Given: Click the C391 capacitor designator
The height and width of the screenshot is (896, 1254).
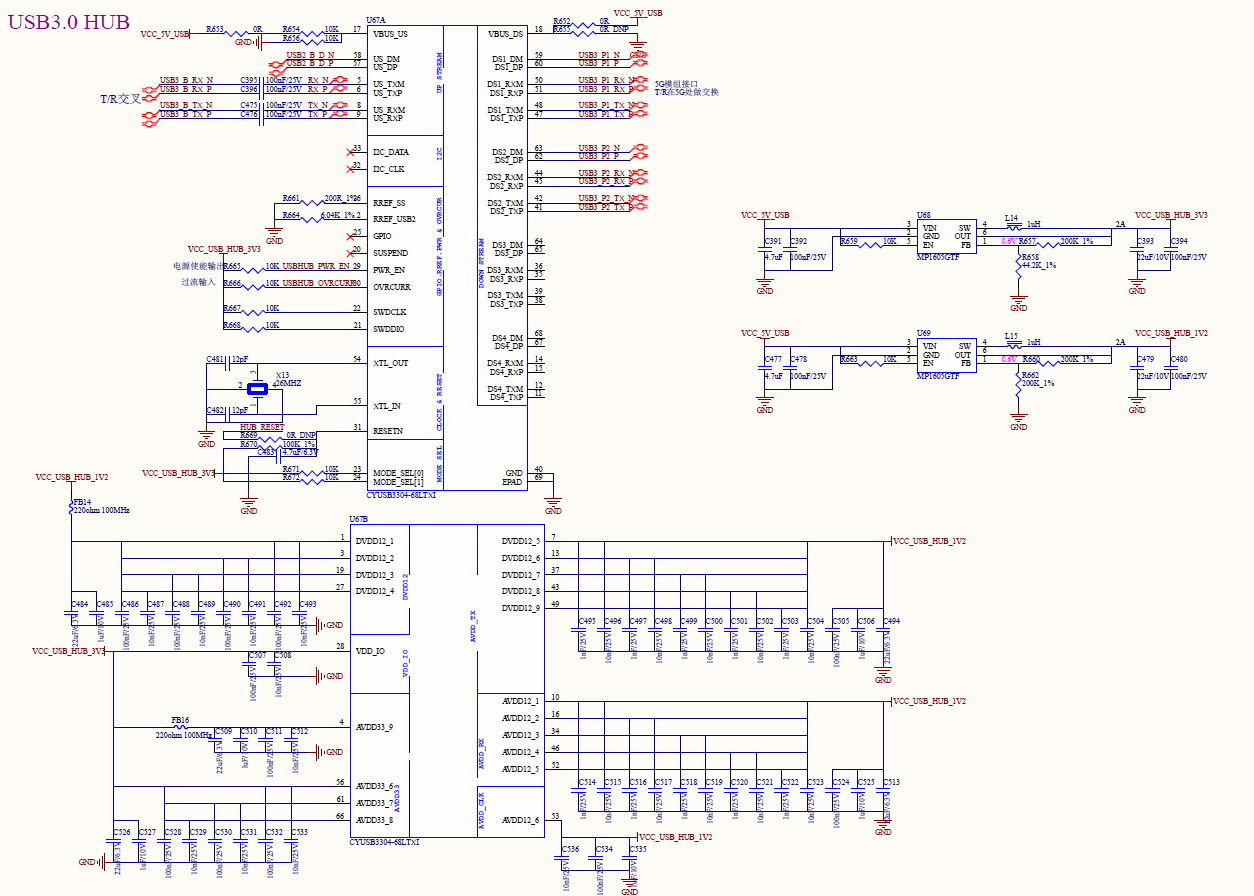Looking at the screenshot, I should pos(773,241).
